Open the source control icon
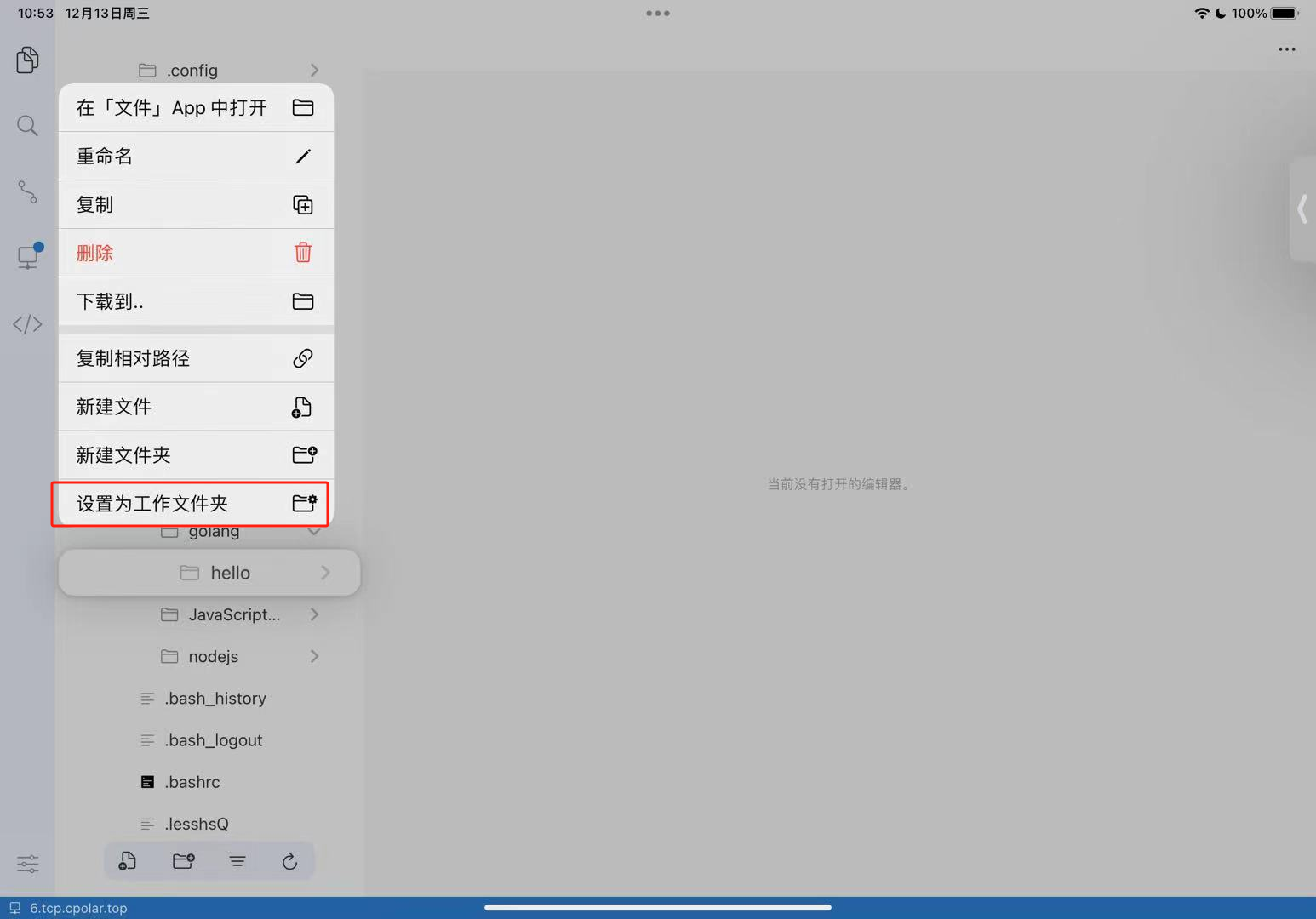The image size is (1316, 919). point(27,191)
